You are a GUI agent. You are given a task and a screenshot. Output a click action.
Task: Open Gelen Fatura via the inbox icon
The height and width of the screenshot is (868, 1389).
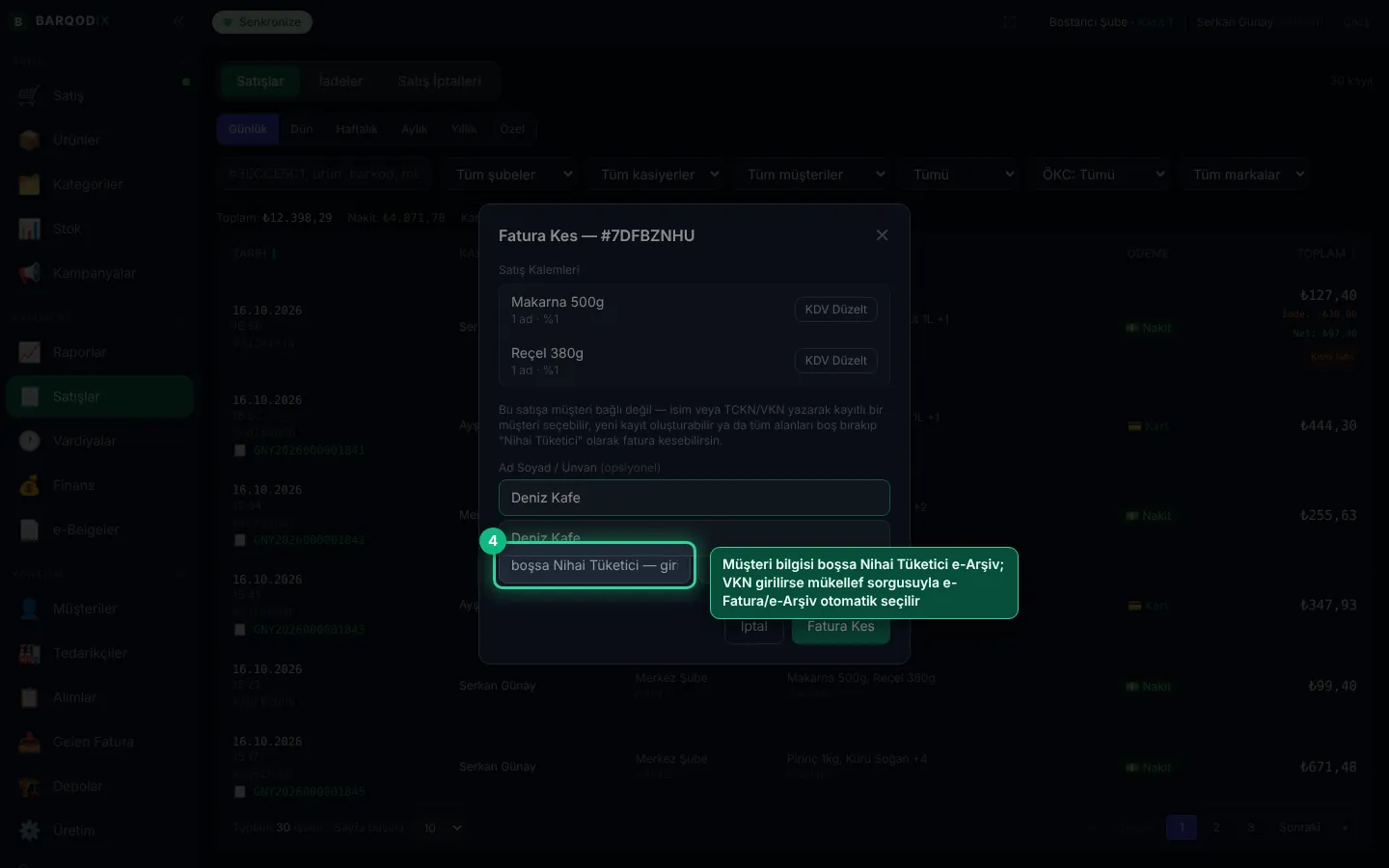[x=29, y=742]
